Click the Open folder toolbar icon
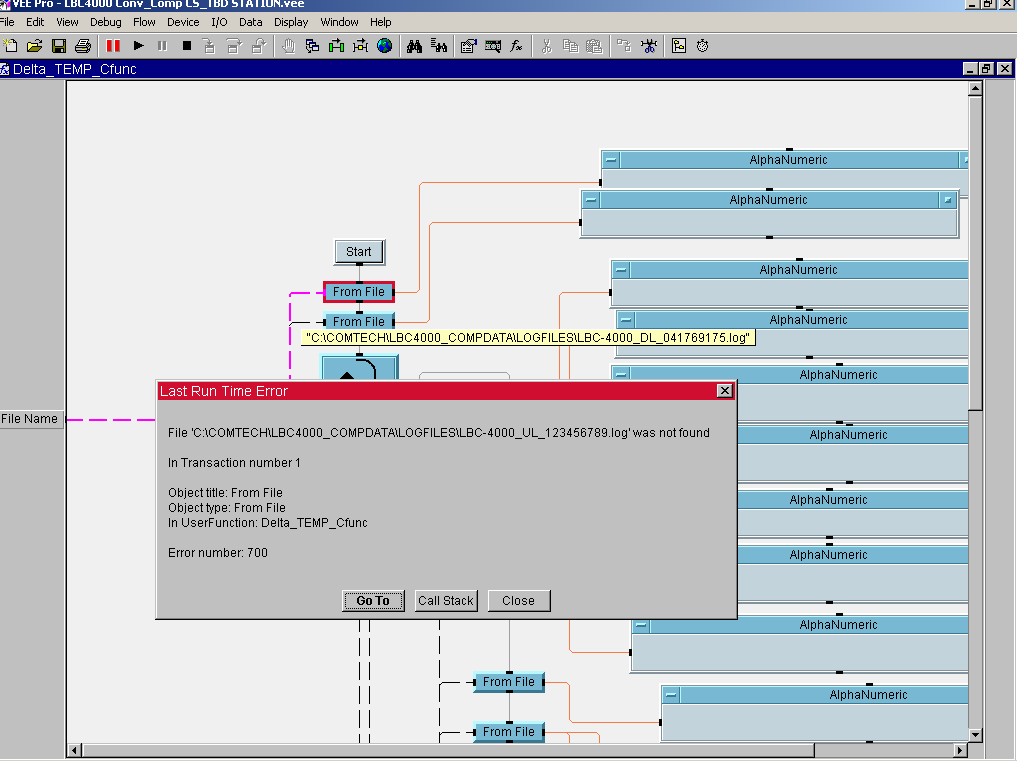The width and height of the screenshot is (1024, 768). click(35, 46)
